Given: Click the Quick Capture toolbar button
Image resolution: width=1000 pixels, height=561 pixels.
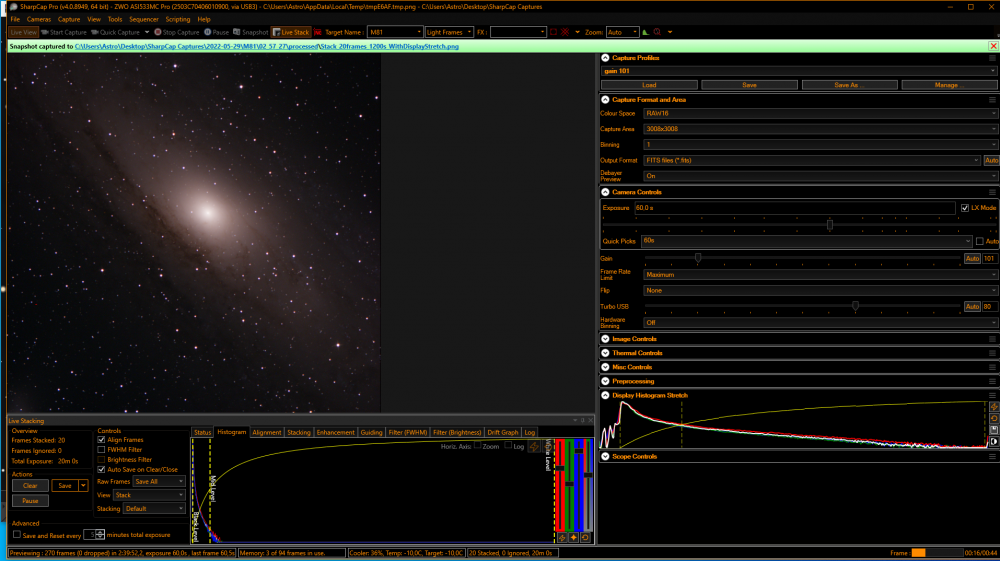Looking at the screenshot, I should [x=115, y=32].
